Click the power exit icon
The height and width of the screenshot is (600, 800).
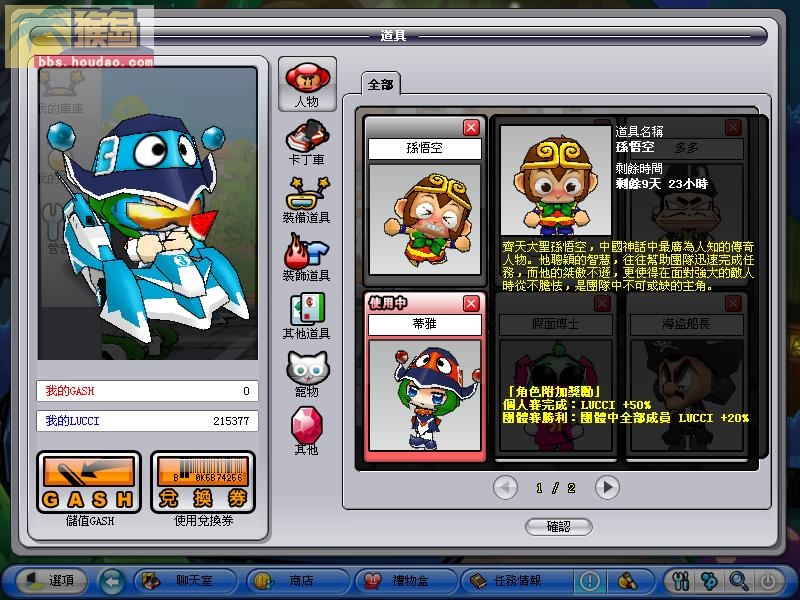click(x=768, y=581)
